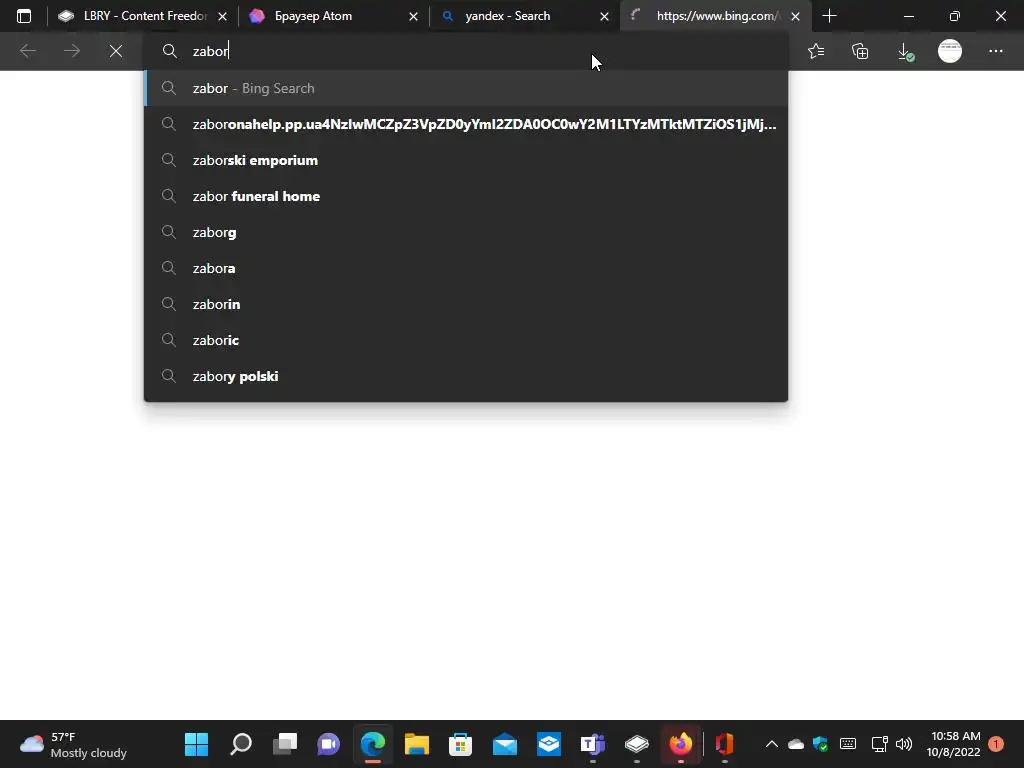Open the Collections icon
This screenshot has height=768, width=1024.
point(860,51)
